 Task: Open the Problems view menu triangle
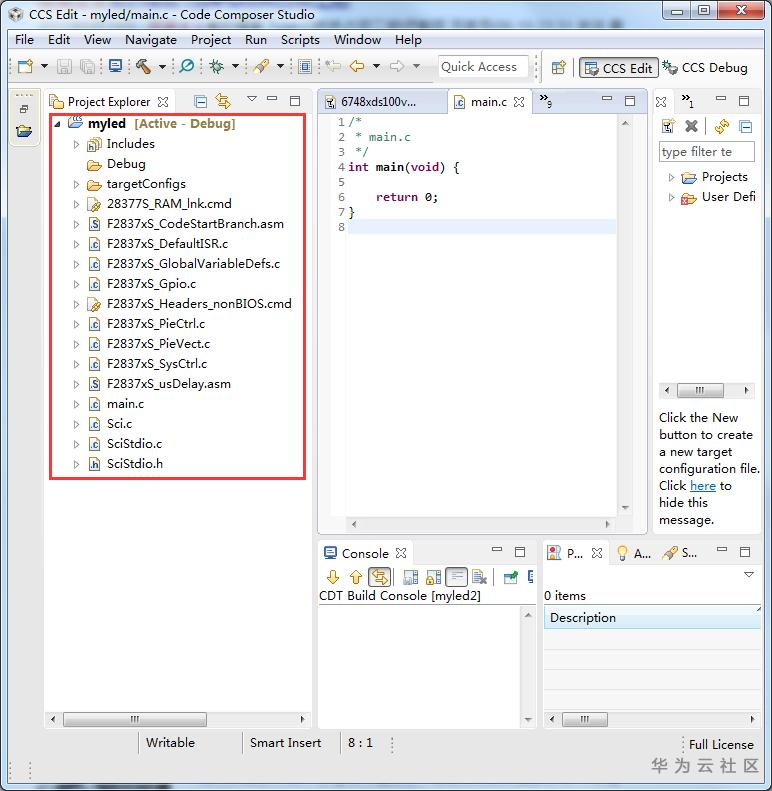tap(749, 575)
